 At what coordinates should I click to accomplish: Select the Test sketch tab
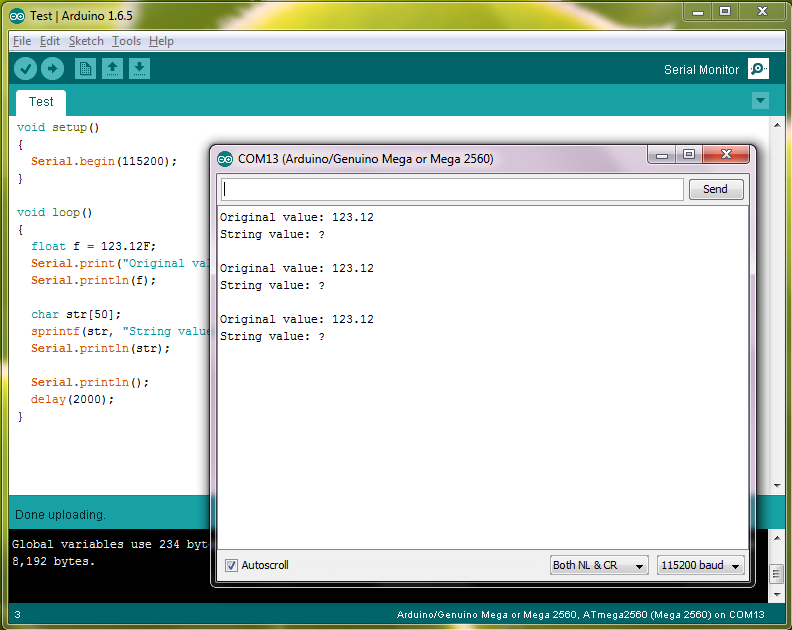41,103
